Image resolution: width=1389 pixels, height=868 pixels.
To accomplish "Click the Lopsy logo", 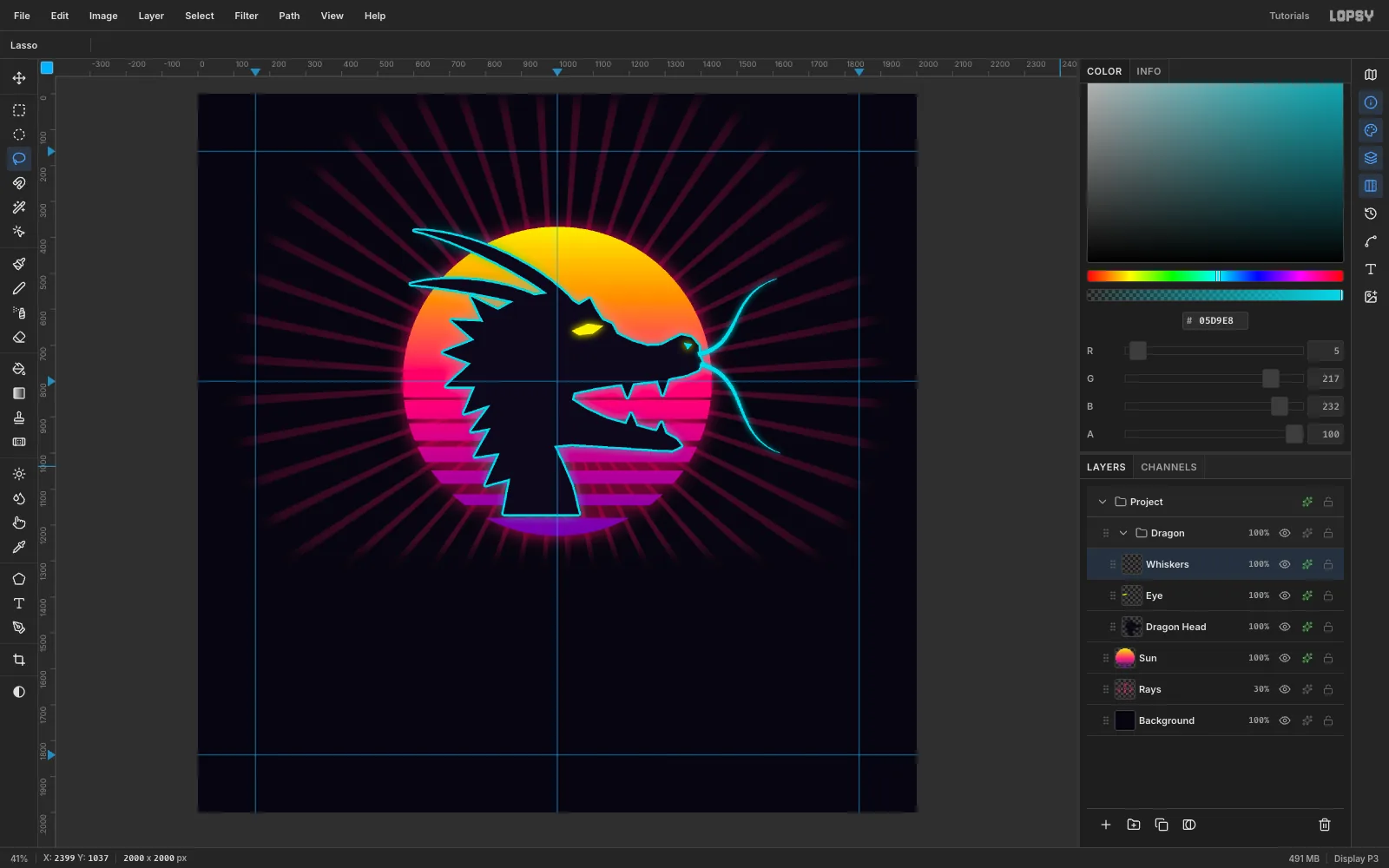I will (1352, 16).
